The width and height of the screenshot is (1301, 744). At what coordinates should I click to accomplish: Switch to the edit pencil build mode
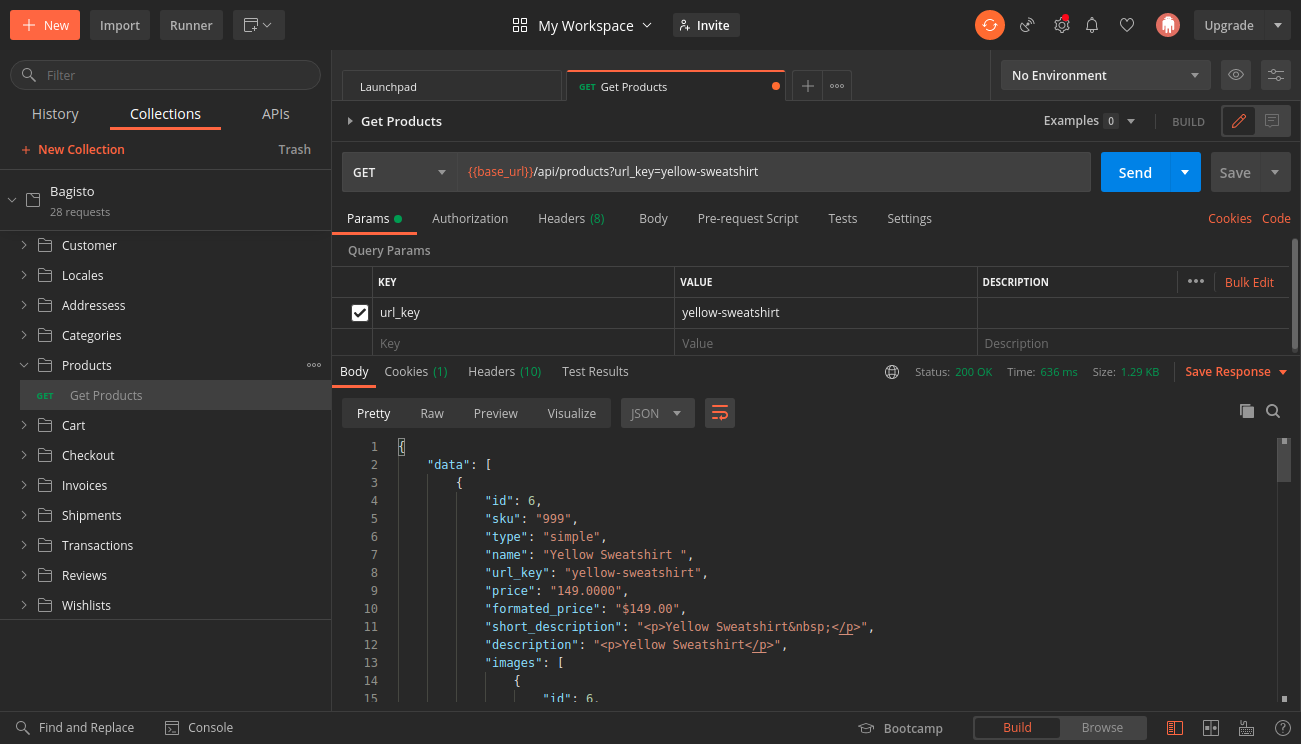point(1239,121)
